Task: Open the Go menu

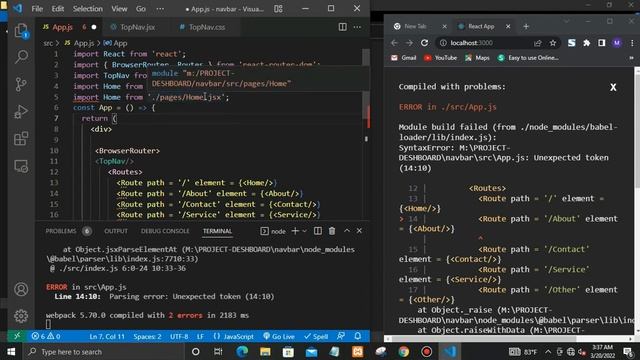Action: click(141, 9)
